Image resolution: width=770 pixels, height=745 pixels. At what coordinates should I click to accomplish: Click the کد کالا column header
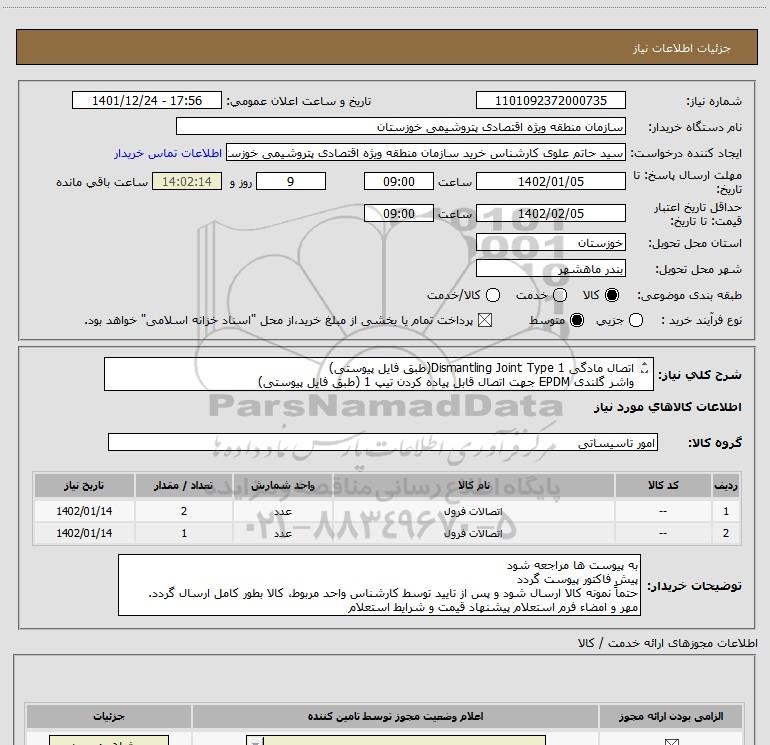[663, 485]
